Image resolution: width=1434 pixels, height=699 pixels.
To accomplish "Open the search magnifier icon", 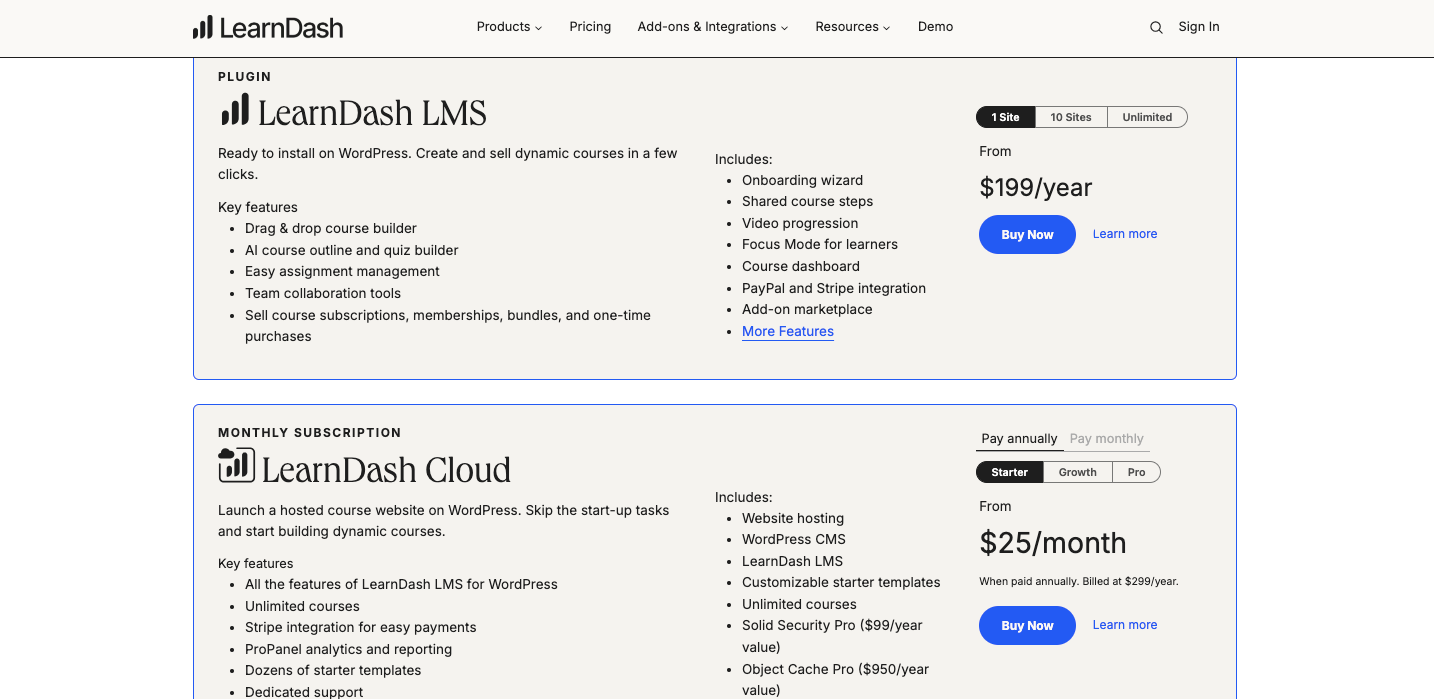I will click(1156, 28).
